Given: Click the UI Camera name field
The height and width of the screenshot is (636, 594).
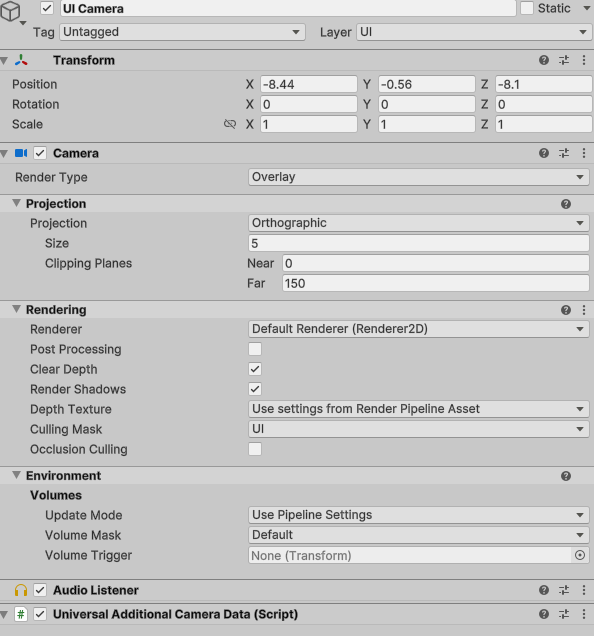Looking at the screenshot, I should (288, 9).
